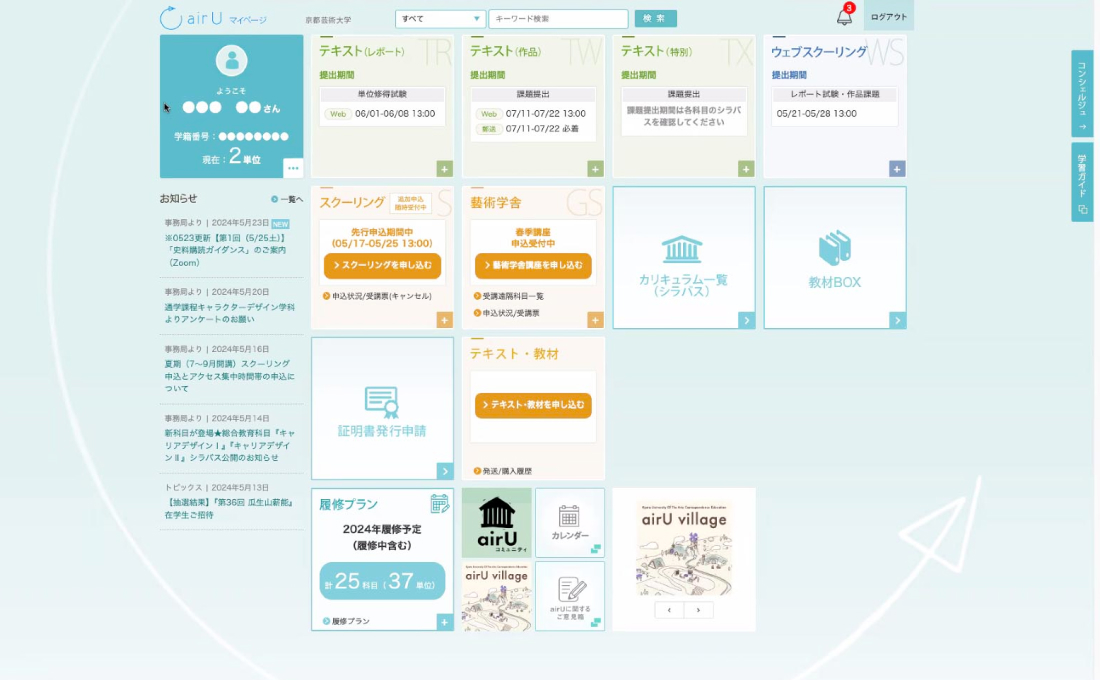Click the user profile avatar icon
The width and height of the screenshot is (1100, 680).
coord(231,61)
